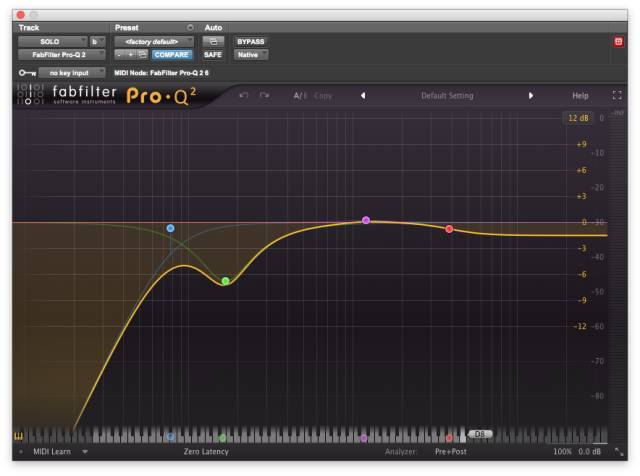Click Copy A to B button
Image resolution: width=640 pixels, height=476 pixels.
click(x=323, y=96)
